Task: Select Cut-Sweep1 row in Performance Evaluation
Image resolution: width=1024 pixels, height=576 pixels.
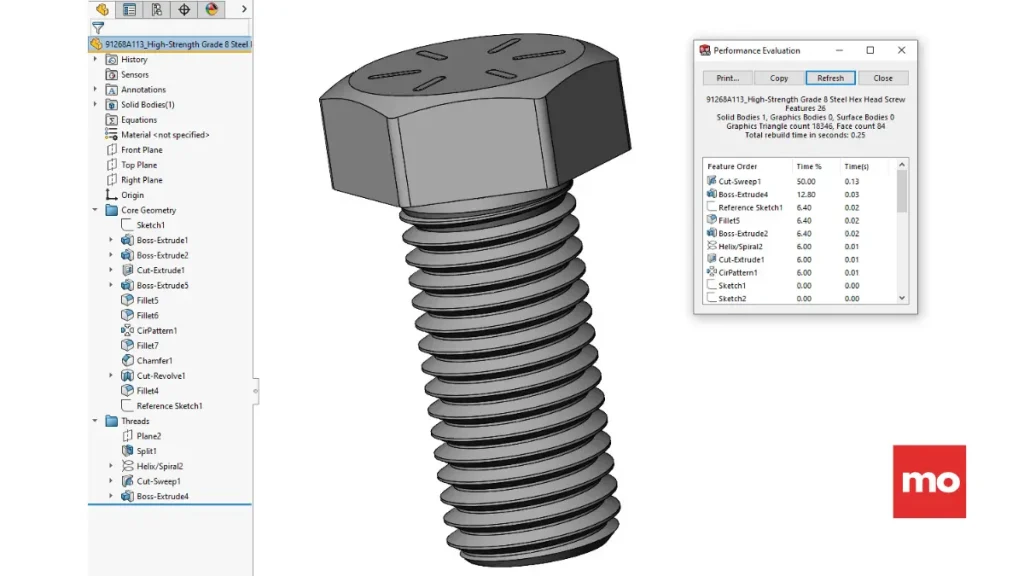Action: coord(799,182)
